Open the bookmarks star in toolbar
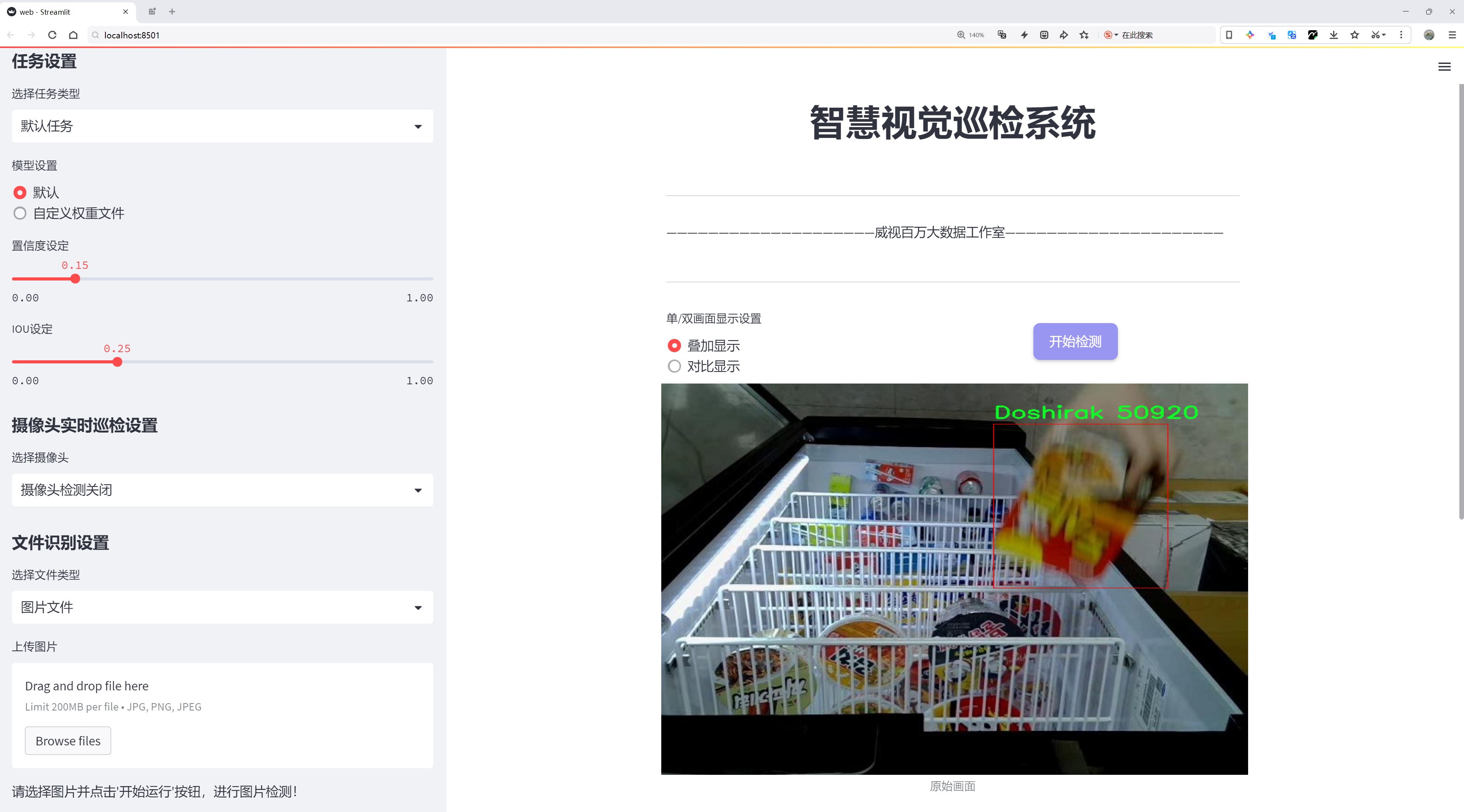The height and width of the screenshot is (812, 1464). point(1355,34)
